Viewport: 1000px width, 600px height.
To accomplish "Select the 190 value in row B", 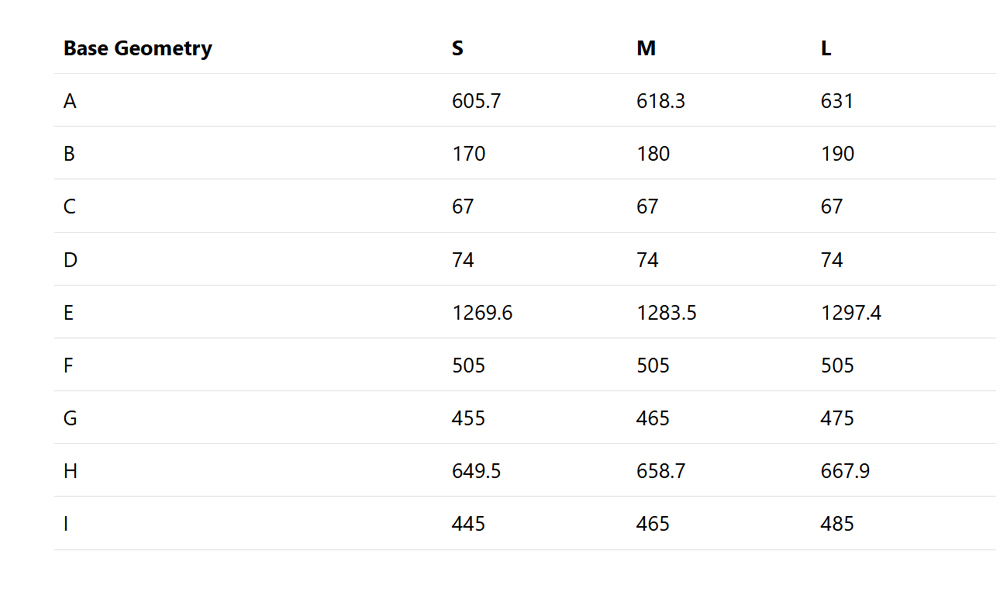I will pos(837,154).
